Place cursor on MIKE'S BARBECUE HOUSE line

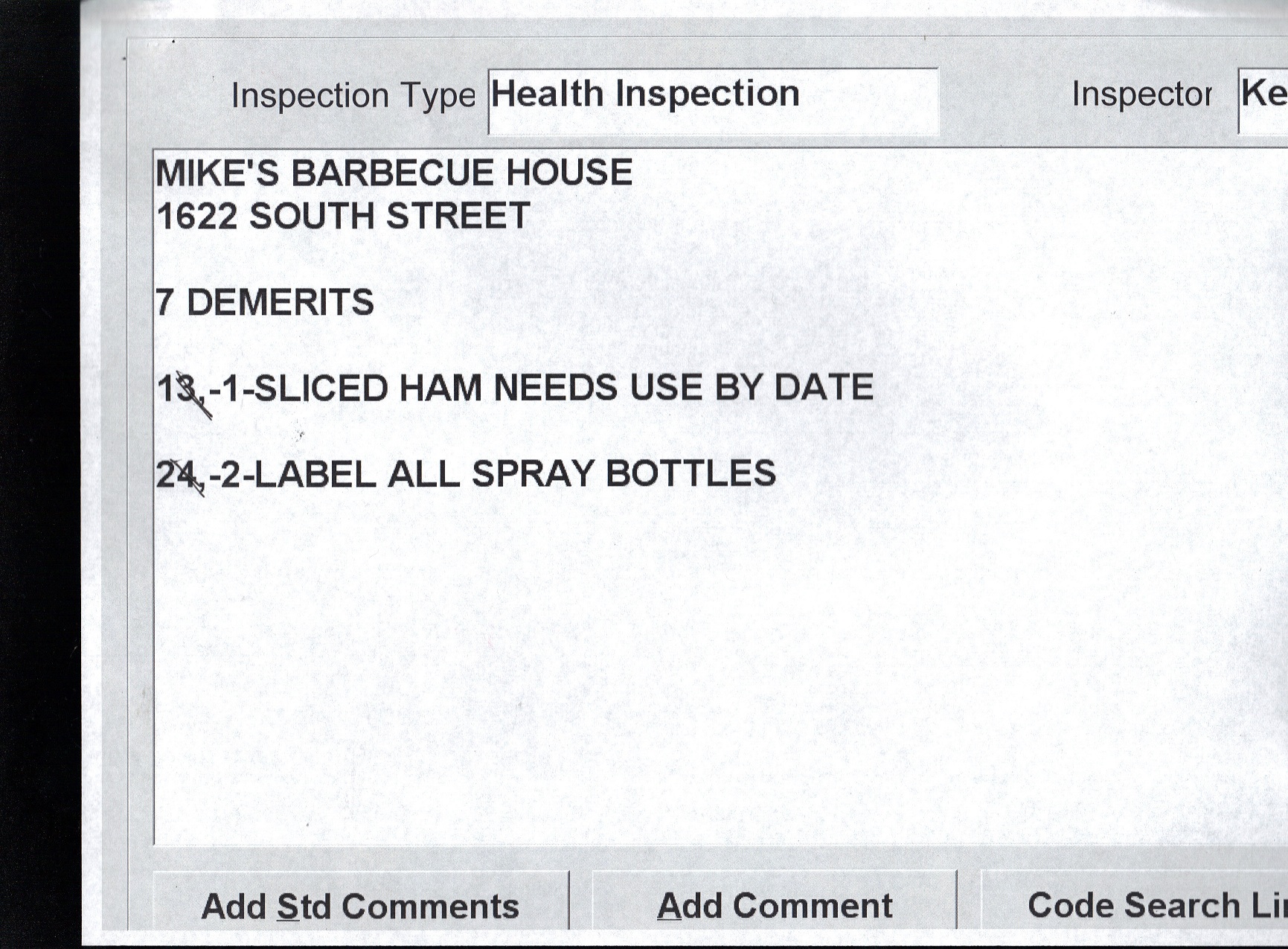pyautogui.click(x=394, y=173)
